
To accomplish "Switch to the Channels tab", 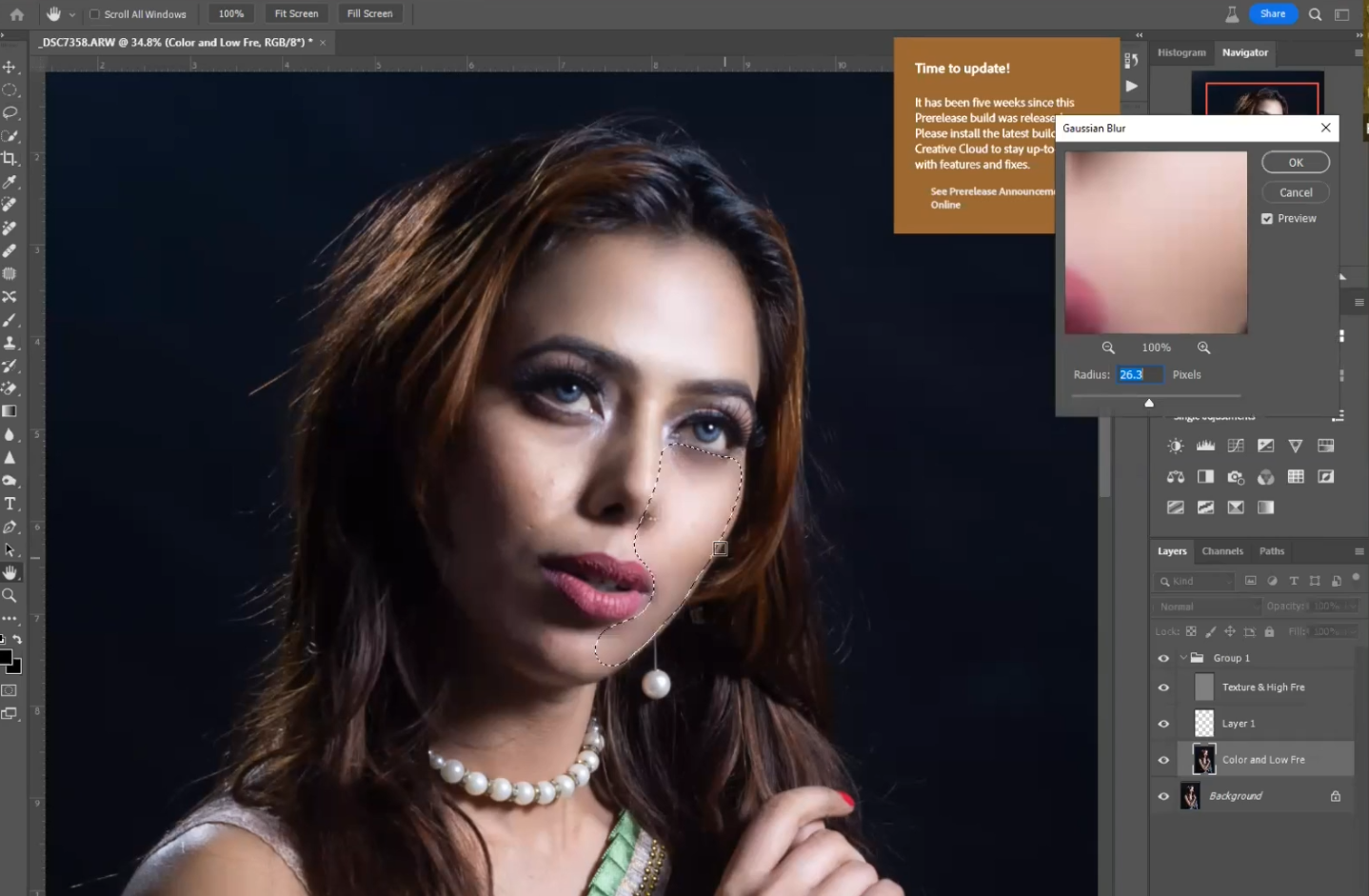I will [x=1222, y=551].
